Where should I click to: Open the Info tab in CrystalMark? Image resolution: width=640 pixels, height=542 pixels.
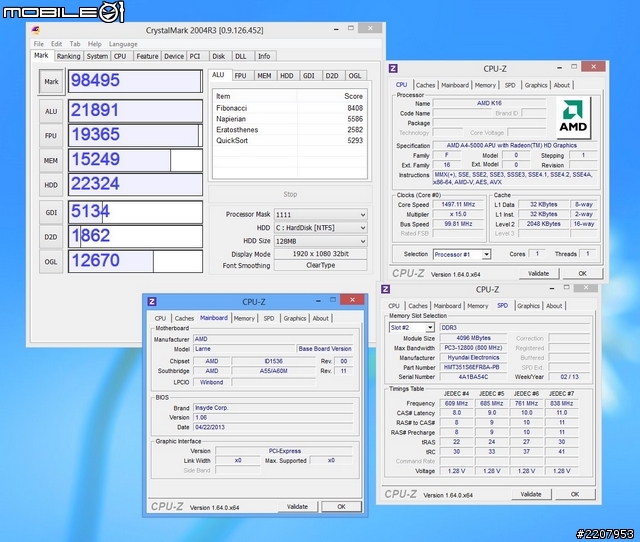[x=264, y=56]
